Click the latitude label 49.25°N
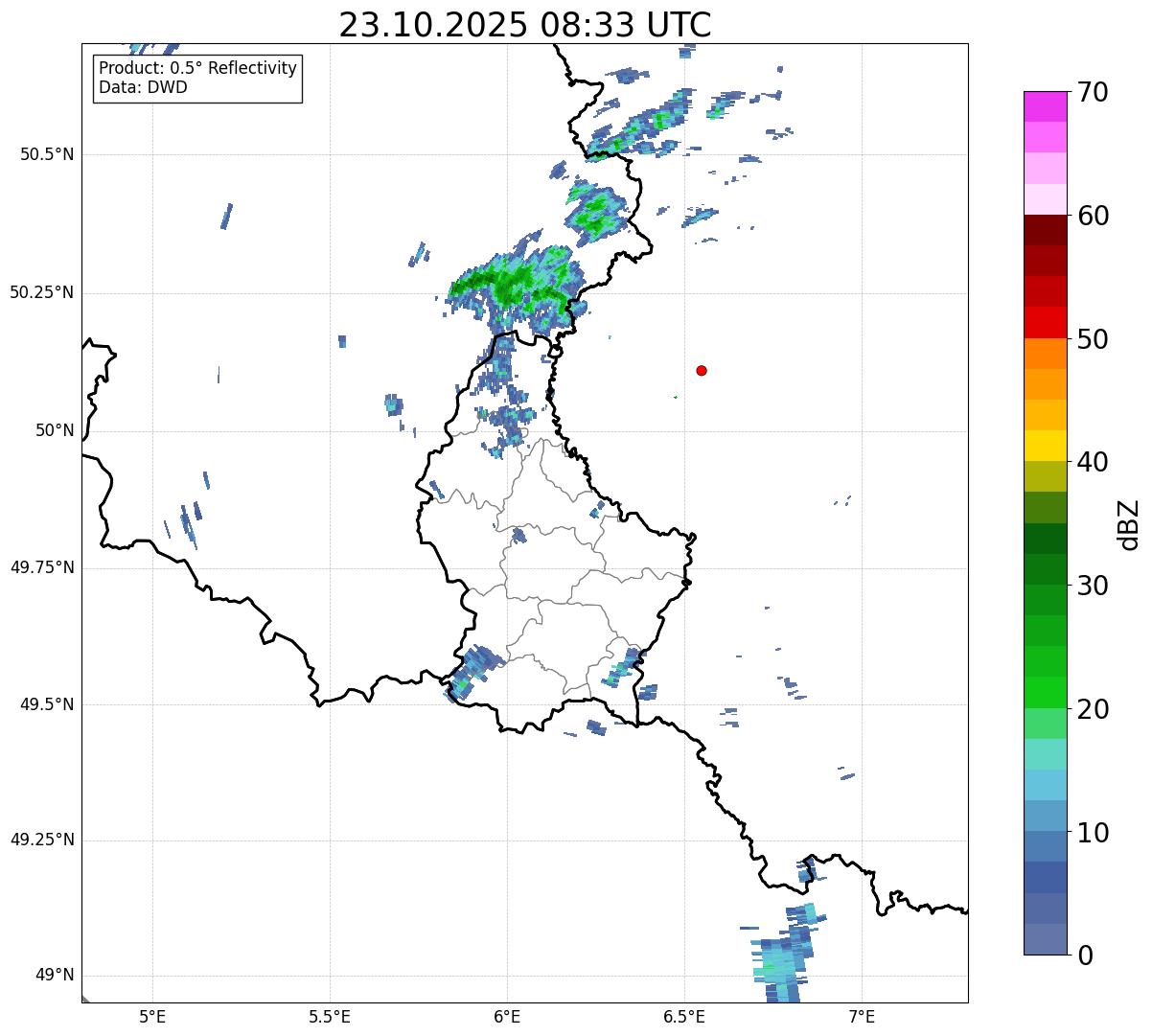The height and width of the screenshot is (1036, 1152). pyautogui.click(x=42, y=840)
